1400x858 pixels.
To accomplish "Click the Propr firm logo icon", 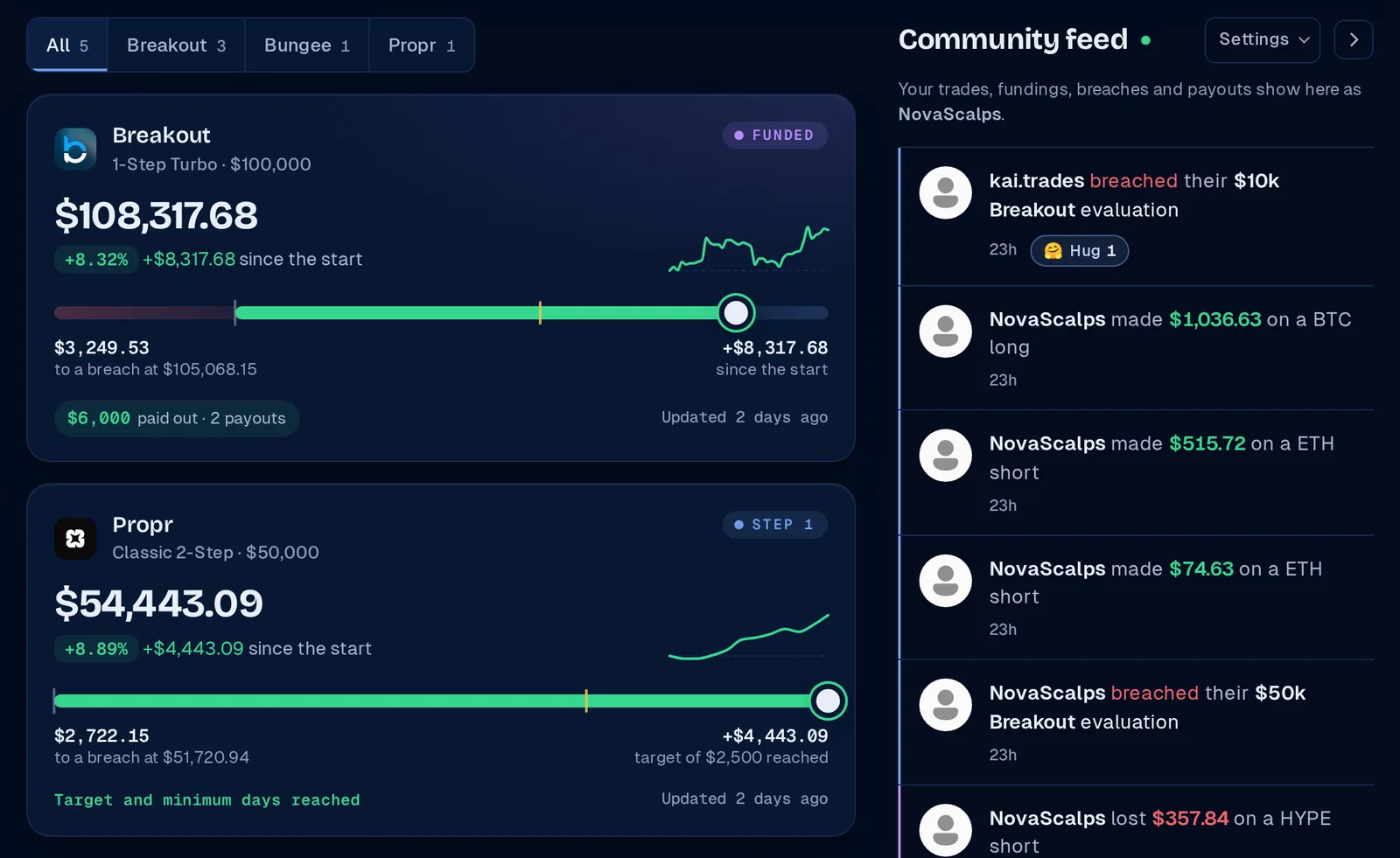I will (75, 539).
